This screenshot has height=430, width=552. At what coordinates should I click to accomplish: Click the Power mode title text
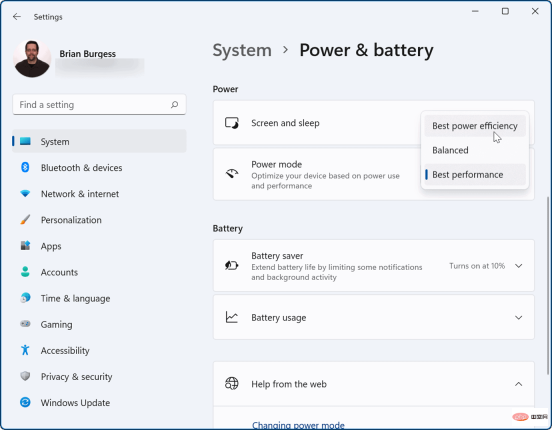point(276,164)
